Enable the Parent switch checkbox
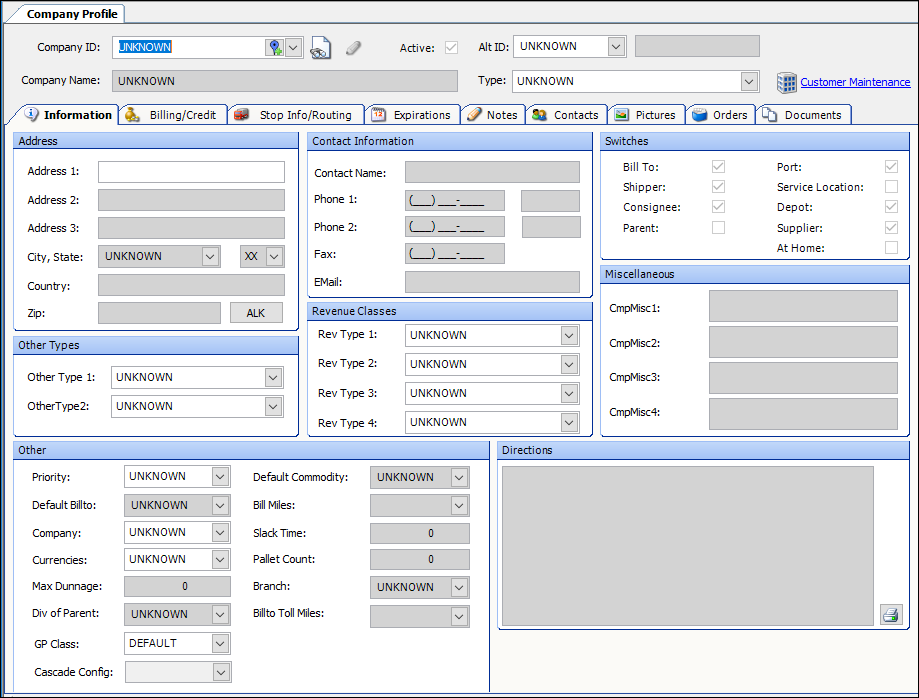Image resolution: width=919 pixels, height=698 pixels. point(718,228)
